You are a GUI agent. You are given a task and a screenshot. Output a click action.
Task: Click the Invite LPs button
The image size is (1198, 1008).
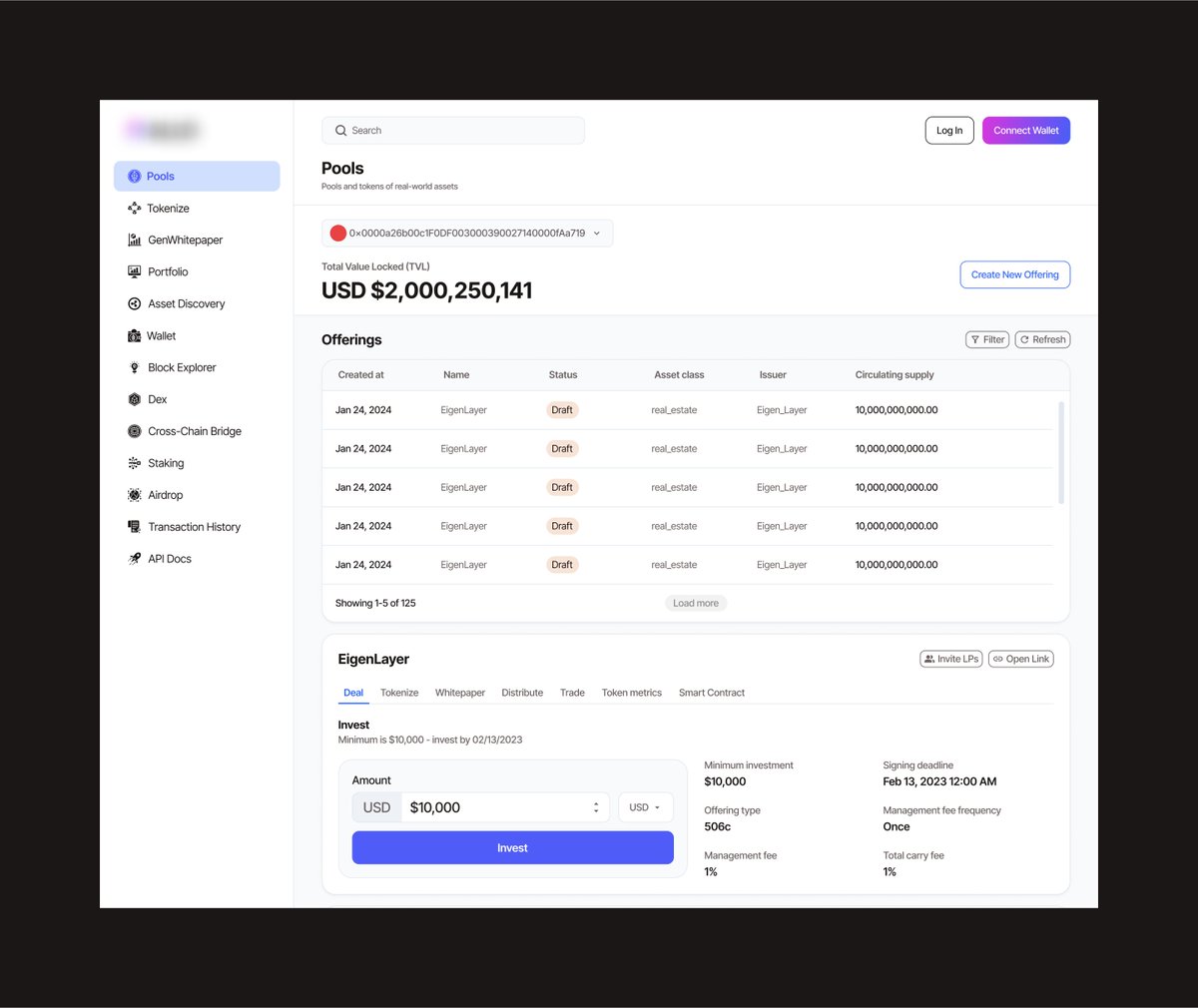pyautogui.click(x=951, y=659)
